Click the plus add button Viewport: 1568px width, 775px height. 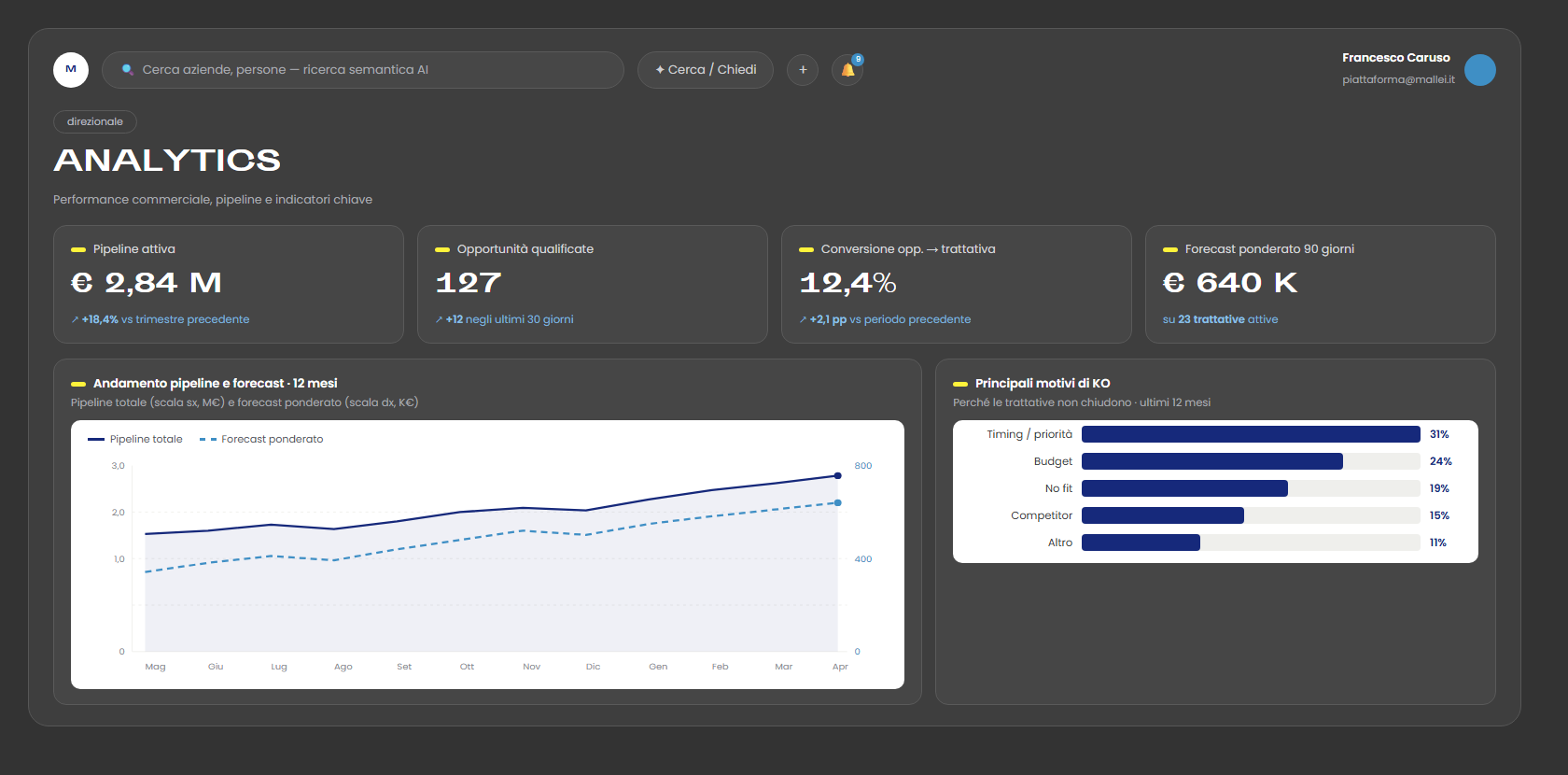pos(803,70)
